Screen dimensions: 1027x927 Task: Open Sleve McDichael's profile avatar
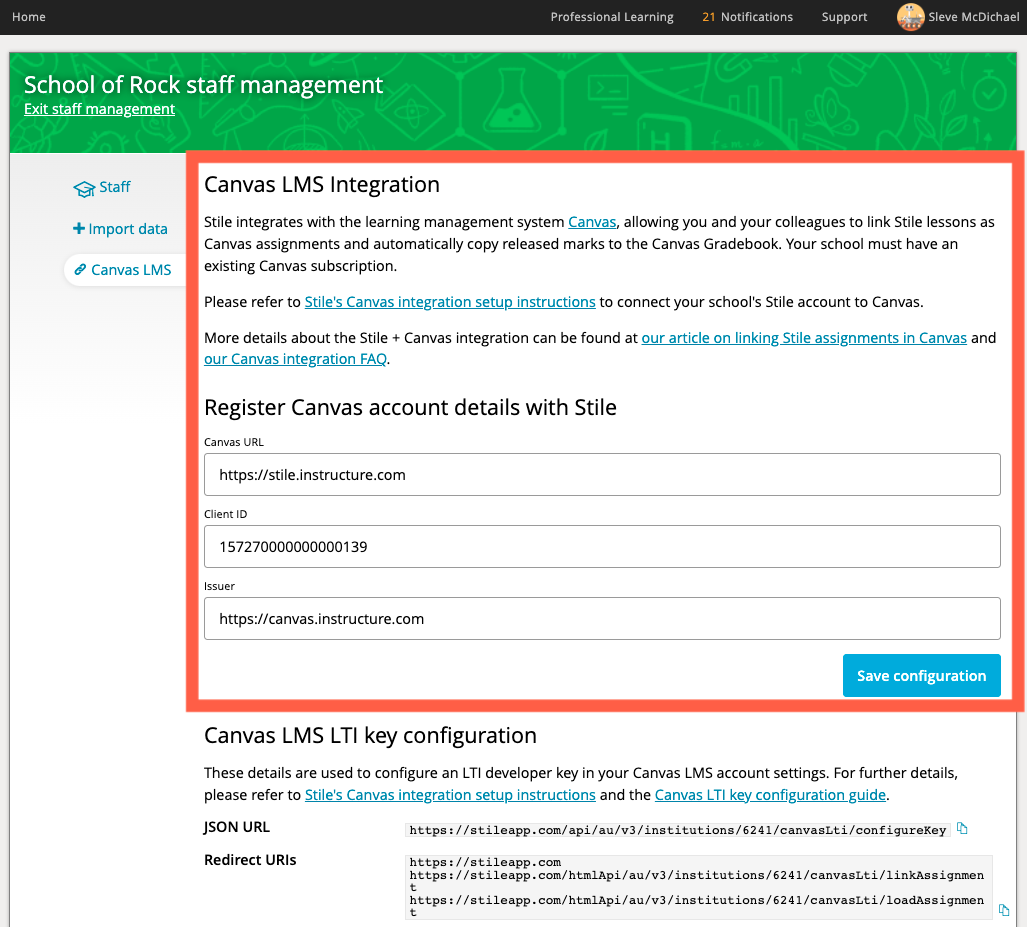(x=910, y=17)
